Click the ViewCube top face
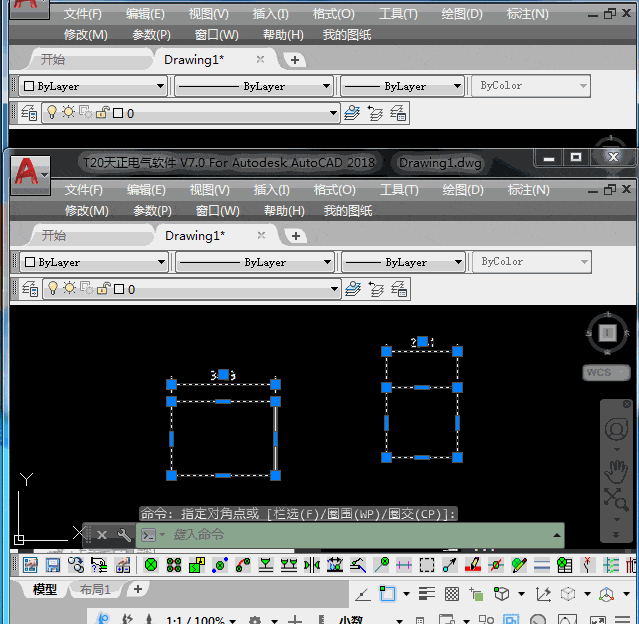The width and height of the screenshot is (639, 624). coord(607,332)
